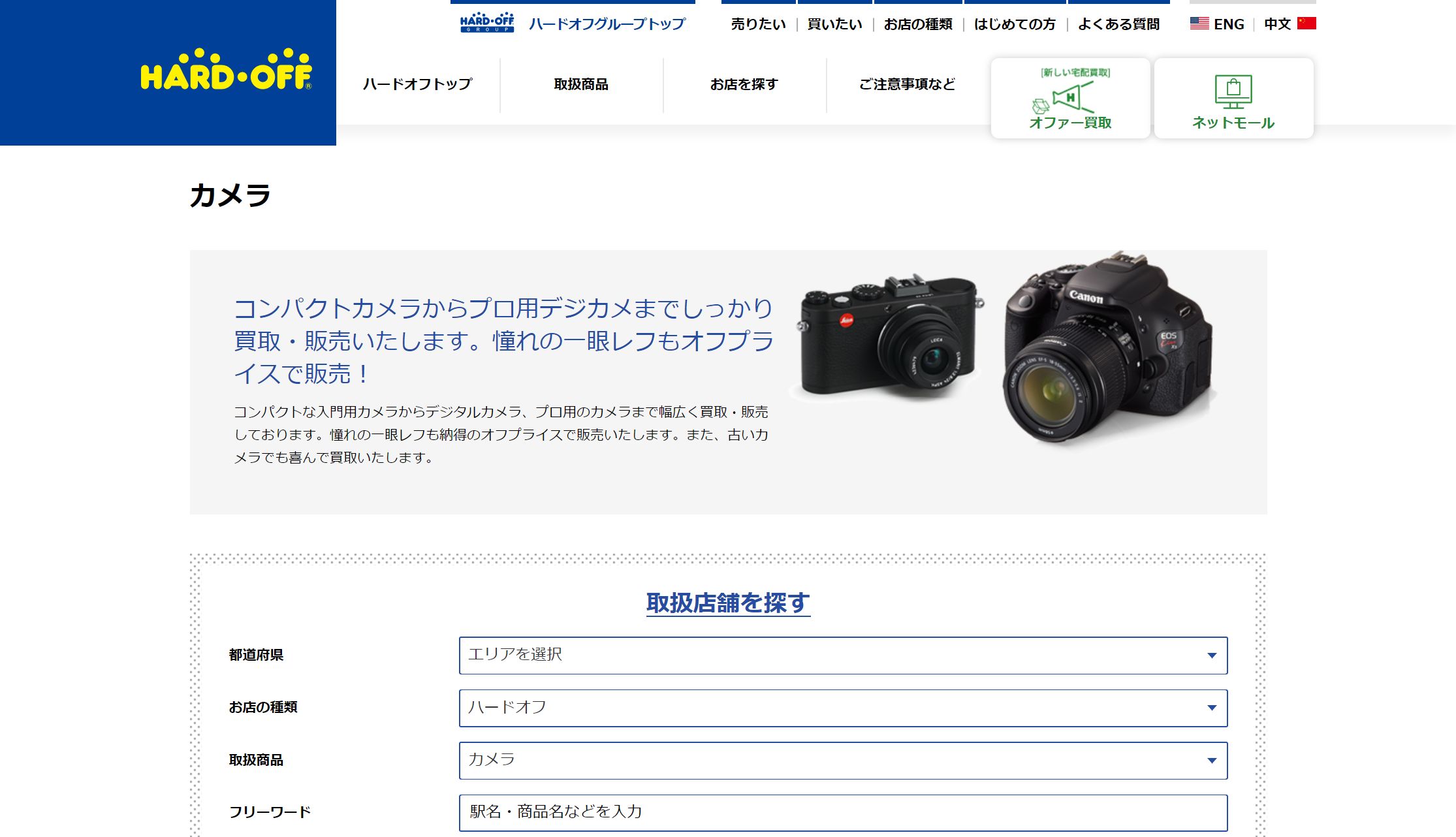Click the オファー買取 button label
The width and height of the screenshot is (1456, 837).
coord(1070,123)
